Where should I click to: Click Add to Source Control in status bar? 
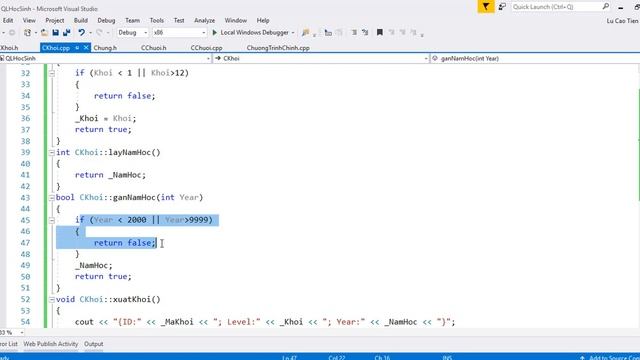point(611,358)
